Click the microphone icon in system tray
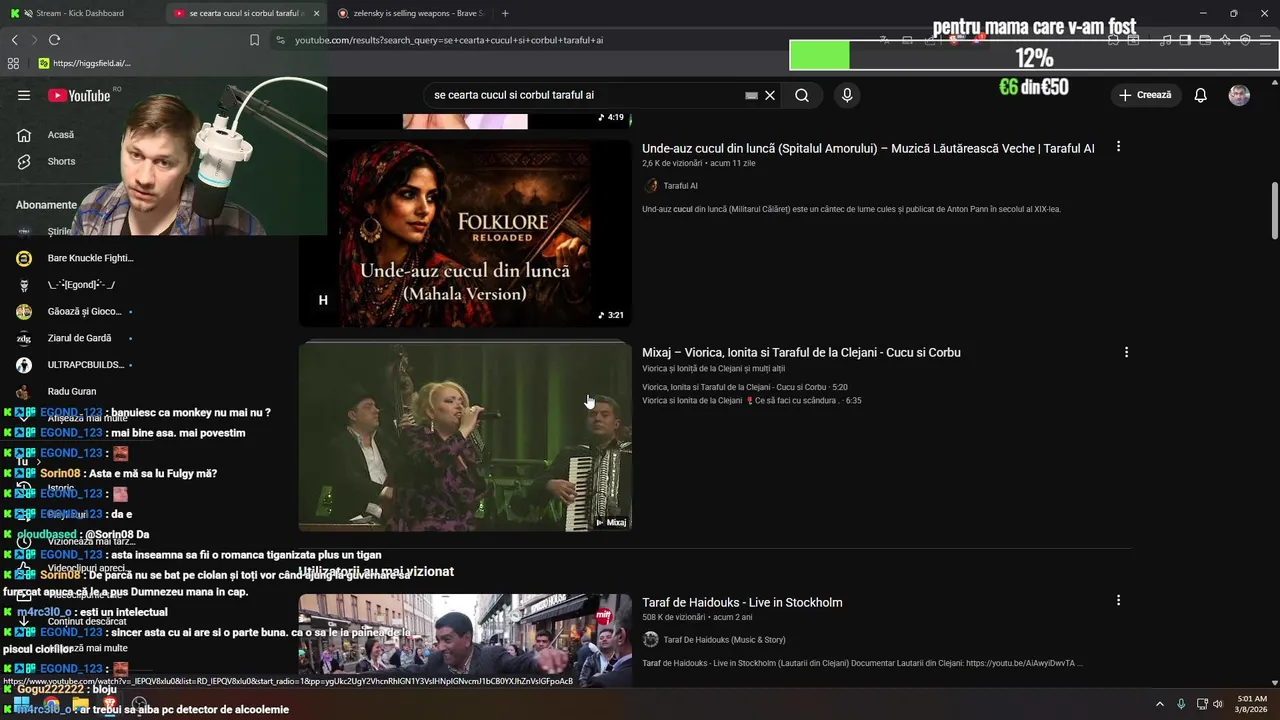This screenshot has height=720, width=1280. point(1181,704)
